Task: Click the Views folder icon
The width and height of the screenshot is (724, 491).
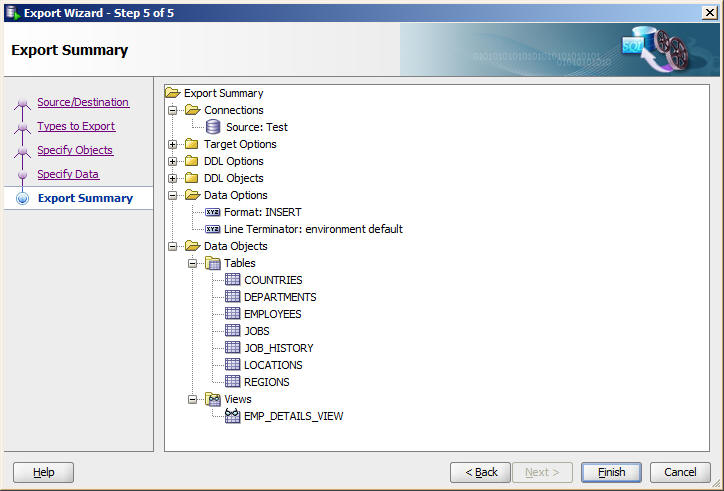Action: [213, 399]
